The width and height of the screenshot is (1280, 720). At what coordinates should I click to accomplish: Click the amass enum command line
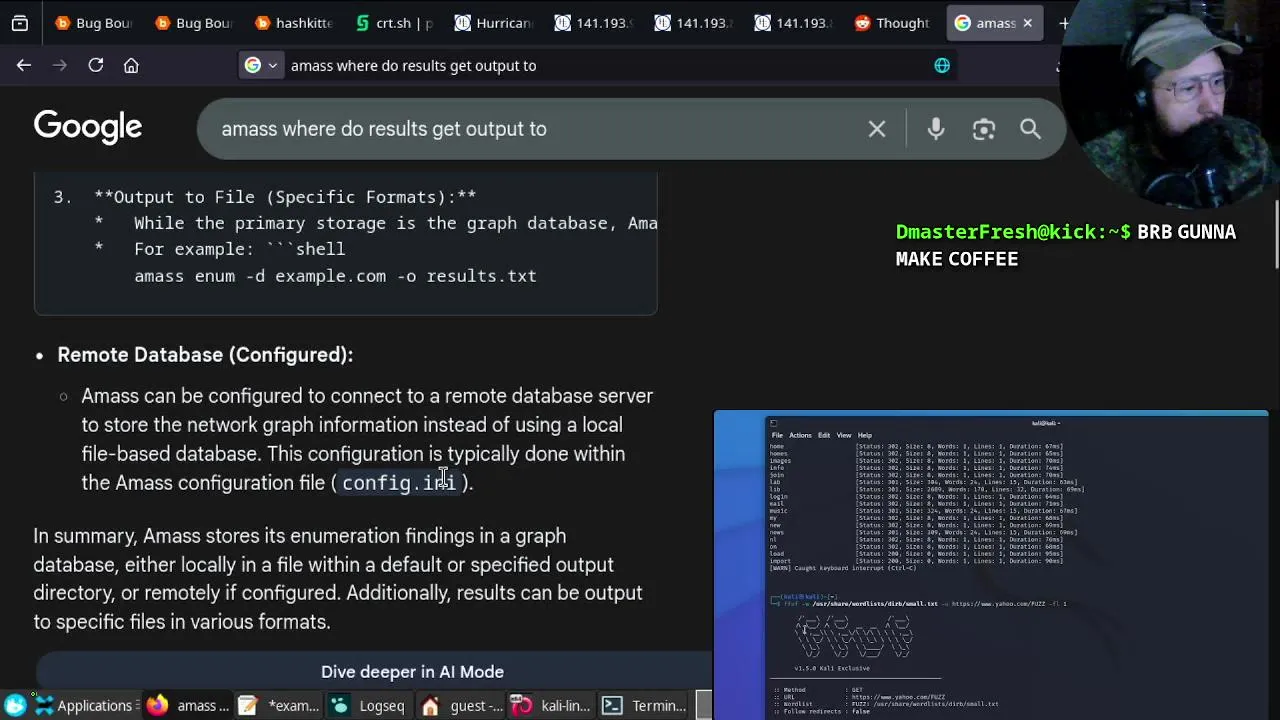[x=335, y=276]
